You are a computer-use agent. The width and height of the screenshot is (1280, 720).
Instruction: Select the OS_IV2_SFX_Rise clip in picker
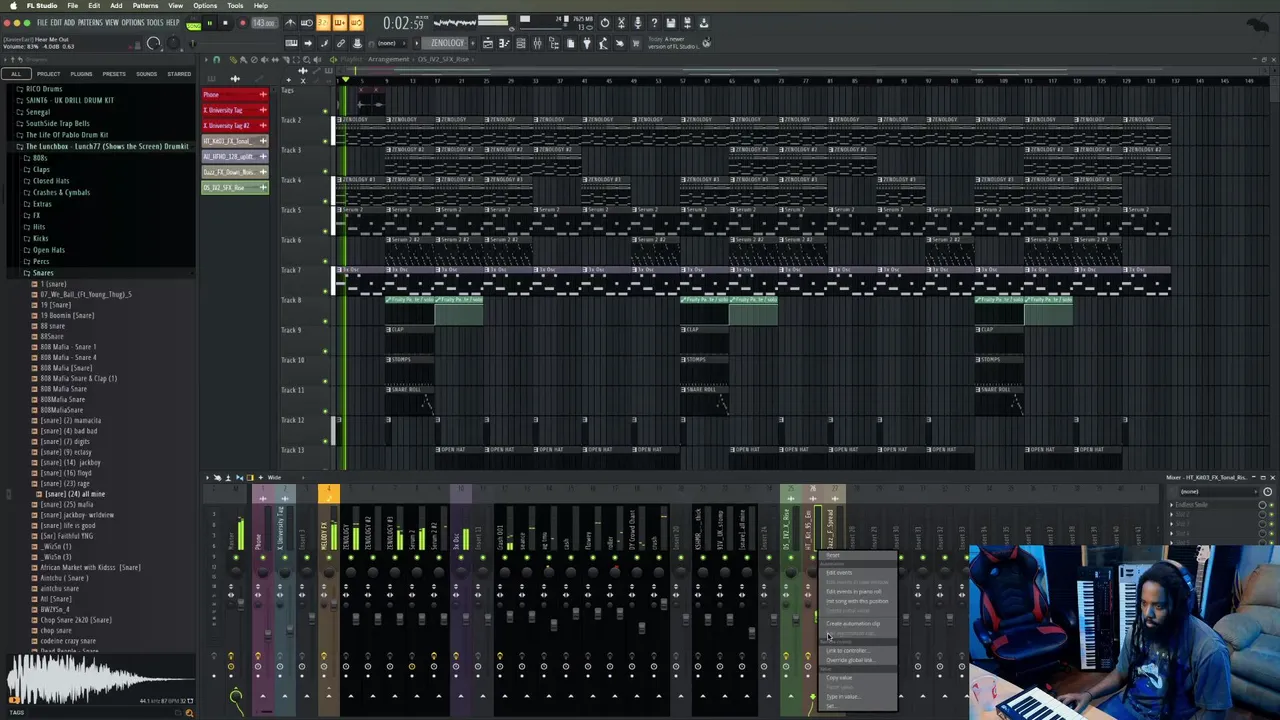click(235, 187)
